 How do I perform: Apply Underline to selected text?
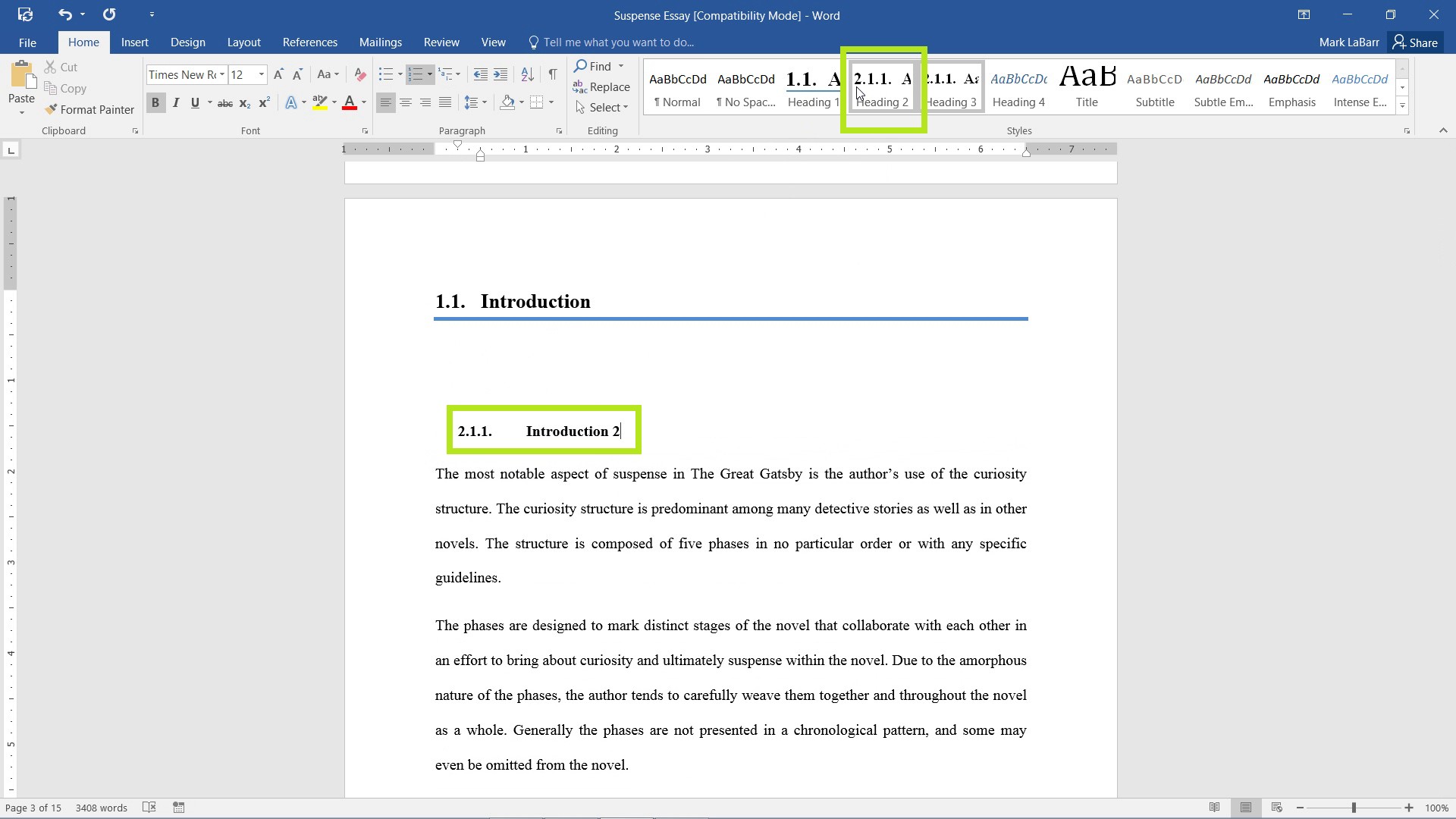coord(196,103)
